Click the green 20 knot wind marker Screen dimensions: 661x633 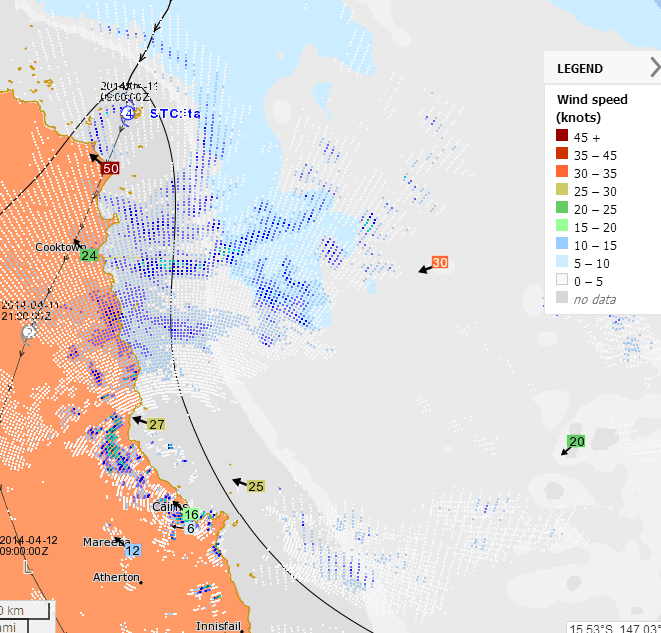576,442
